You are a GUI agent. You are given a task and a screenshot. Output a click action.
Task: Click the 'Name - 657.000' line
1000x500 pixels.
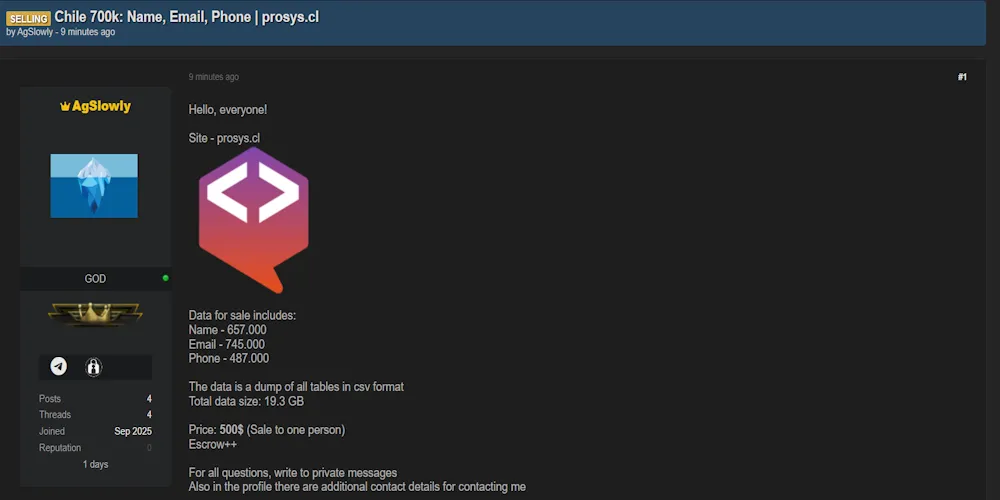(228, 330)
